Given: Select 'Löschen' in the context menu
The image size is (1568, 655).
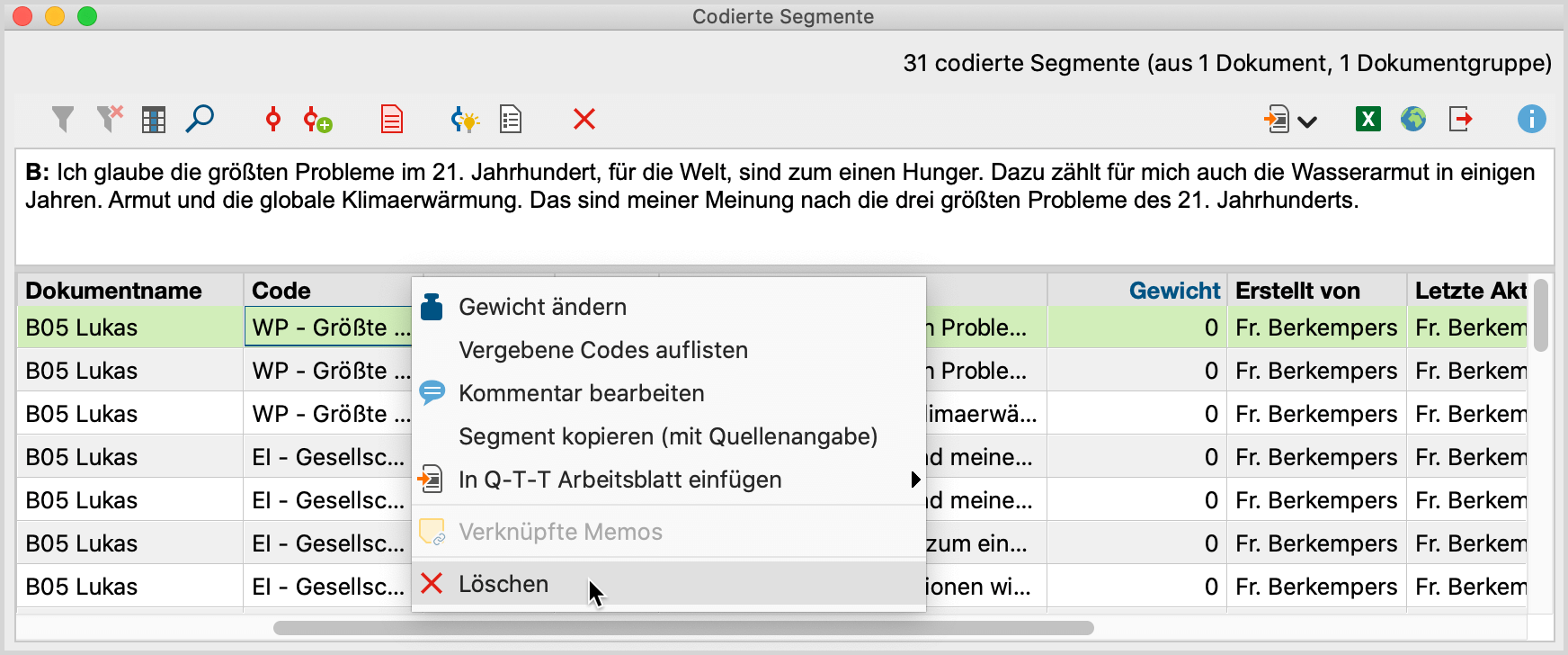Looking at the screenshot, I should click(669, 584).
